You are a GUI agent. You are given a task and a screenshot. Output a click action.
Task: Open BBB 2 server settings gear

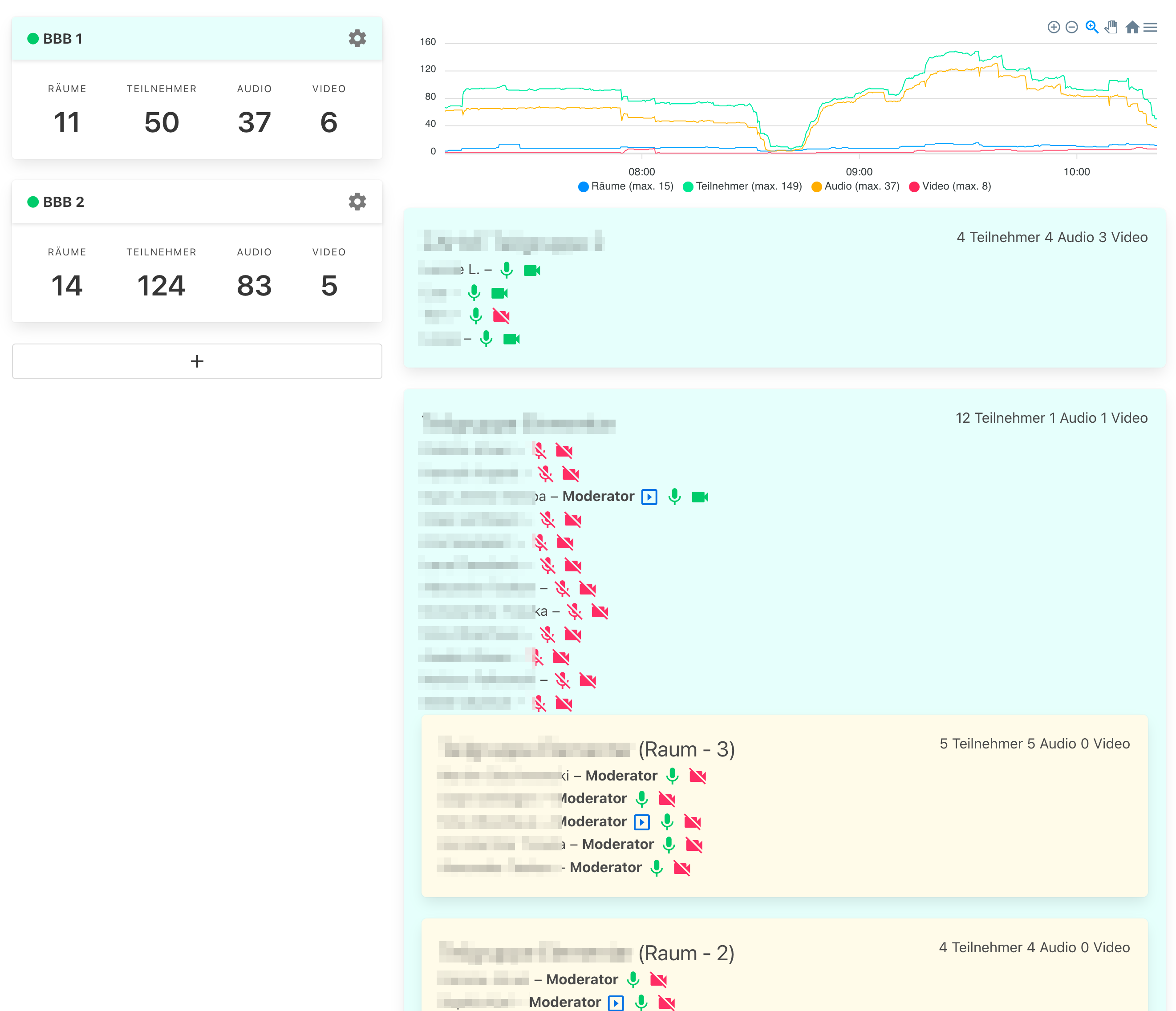tap(357, 202)
